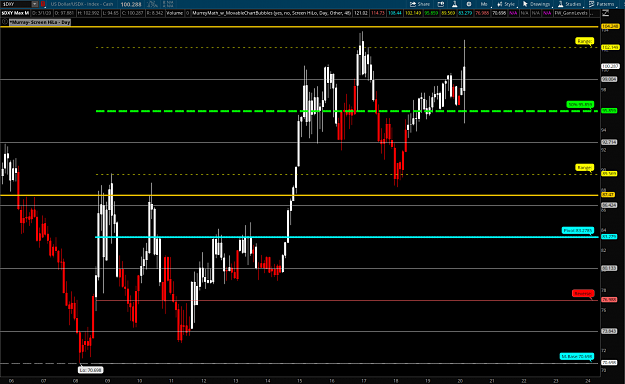The image size is (625, 384).
Task: Click the 92.714 gray price axis label
Action: coord(609,142)
